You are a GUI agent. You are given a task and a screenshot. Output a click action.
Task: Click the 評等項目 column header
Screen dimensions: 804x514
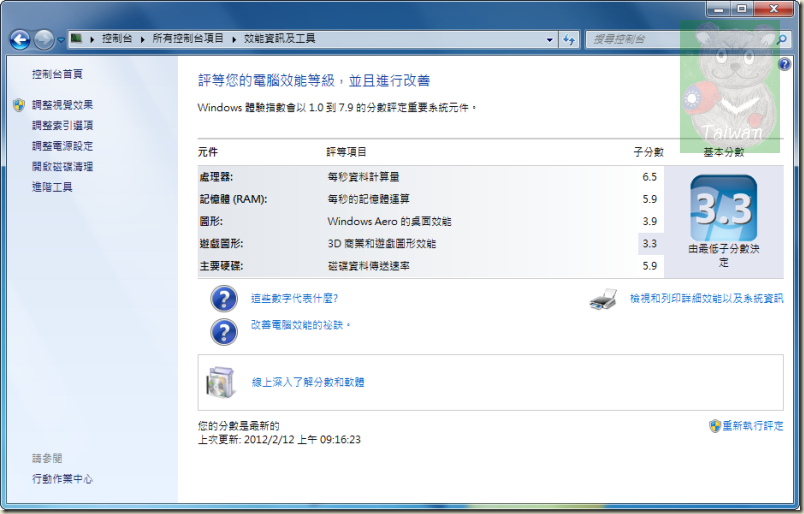click(x=346, y=152)
